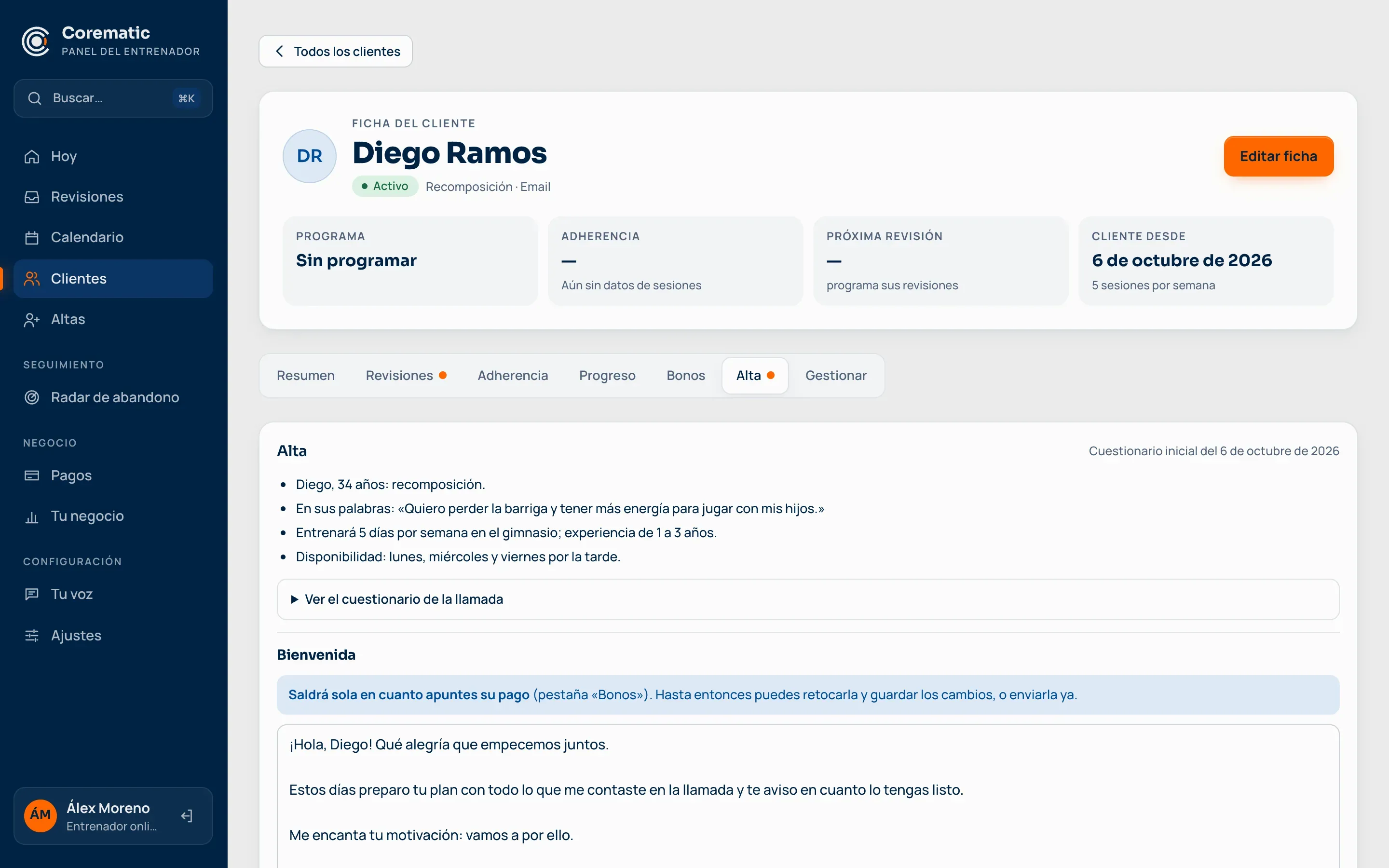The width and height of the screenshot is (1389, 868).
Task: Click the ÁM user avatar
Action: pos(40,816)
